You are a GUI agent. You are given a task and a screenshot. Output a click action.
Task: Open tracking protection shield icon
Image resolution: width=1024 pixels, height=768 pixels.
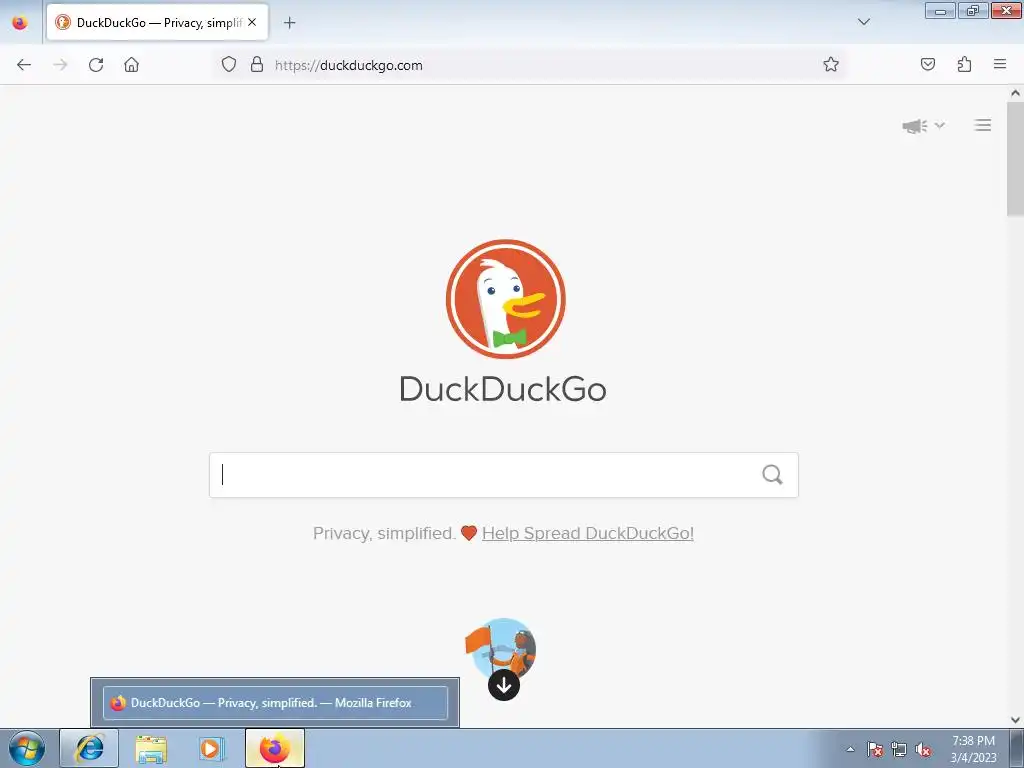pyautogui.click(x=229, y=65)
